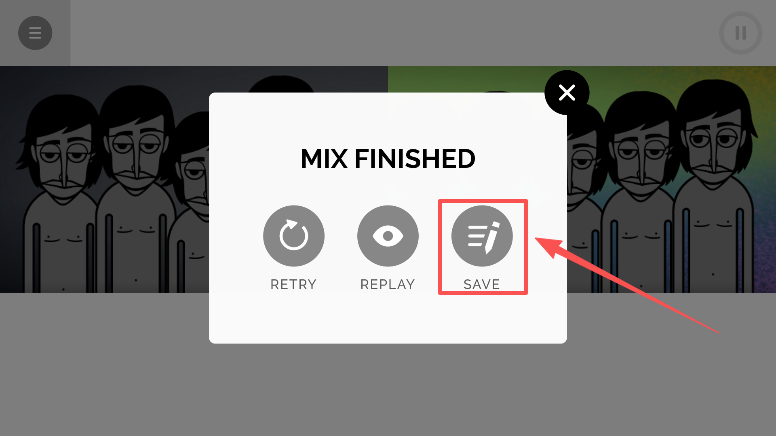Click the Replay eye icon
Image resolution: width=776 pixels, height=436 pixels.
388,236
